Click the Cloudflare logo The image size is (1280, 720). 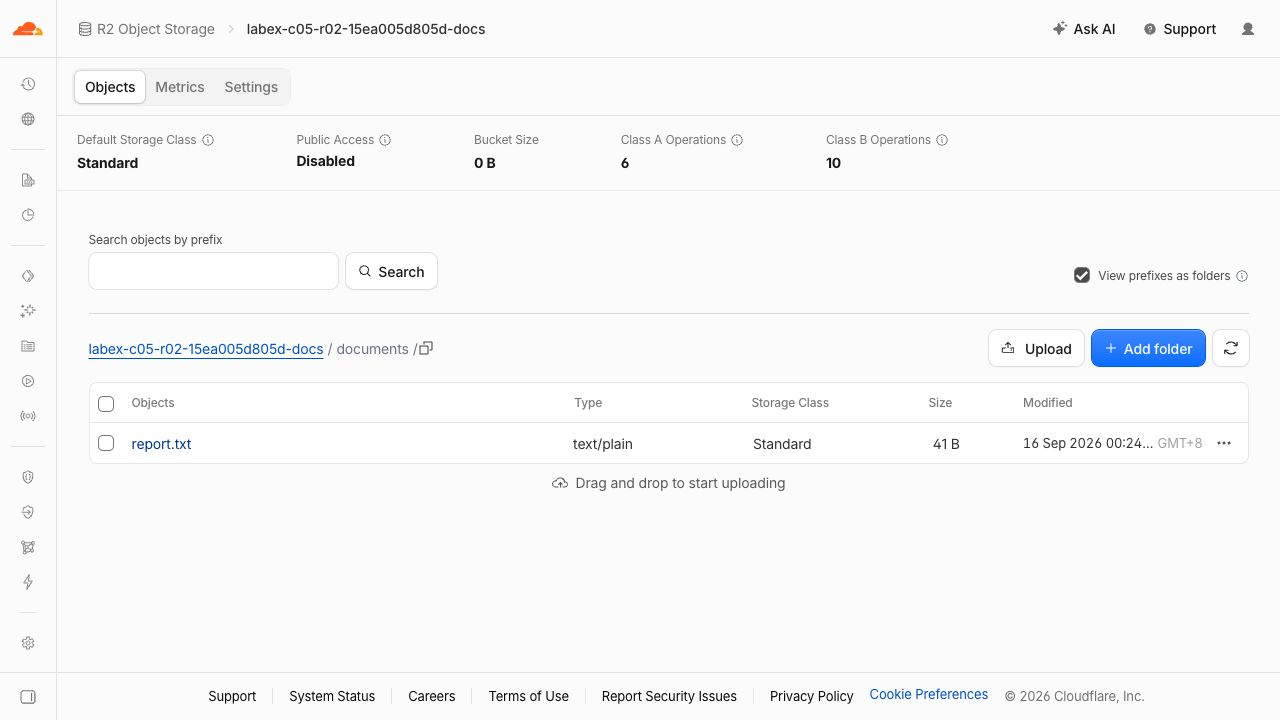point(28,29)
